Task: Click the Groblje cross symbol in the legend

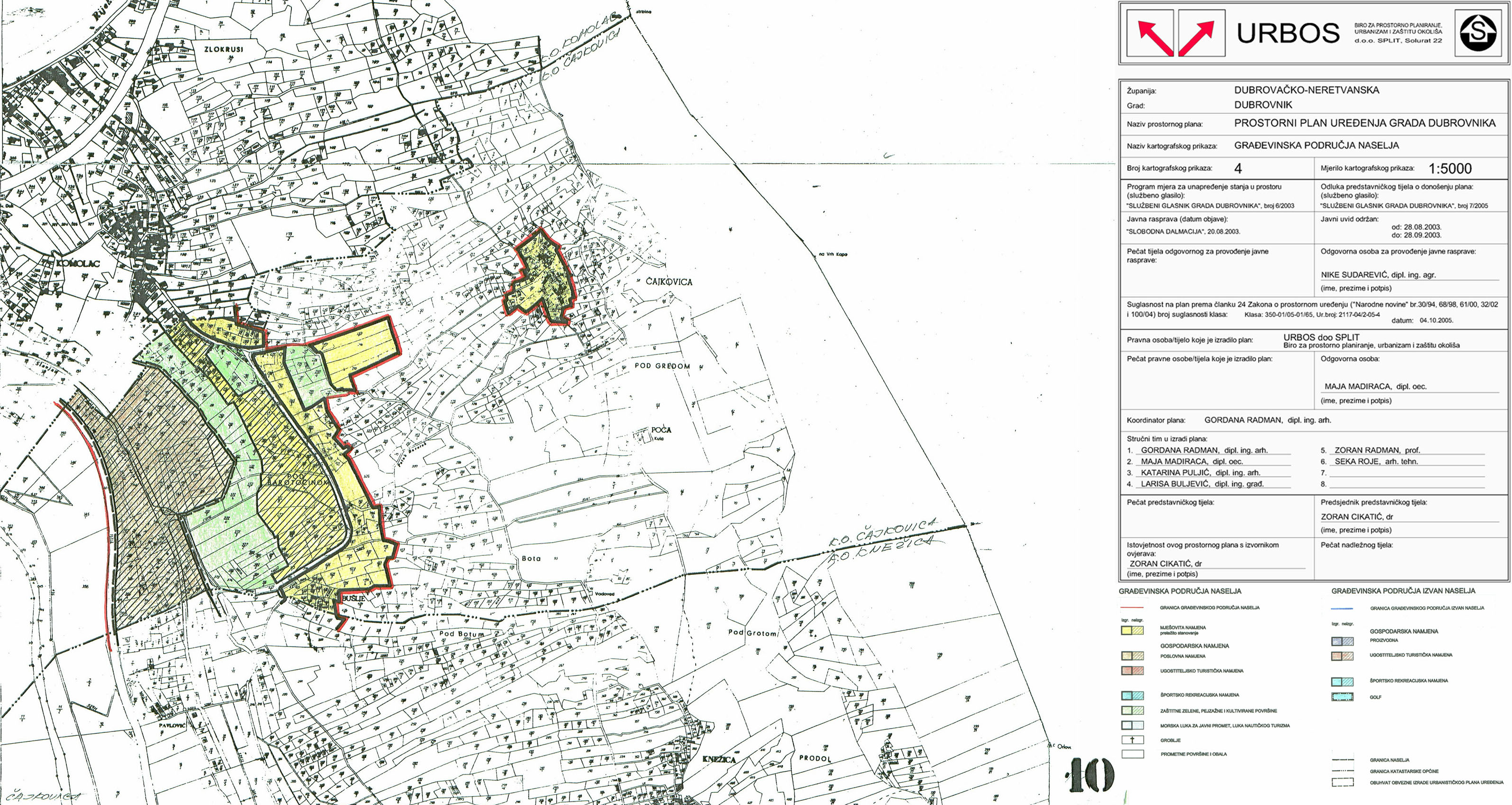Action: pos(1132,740)
